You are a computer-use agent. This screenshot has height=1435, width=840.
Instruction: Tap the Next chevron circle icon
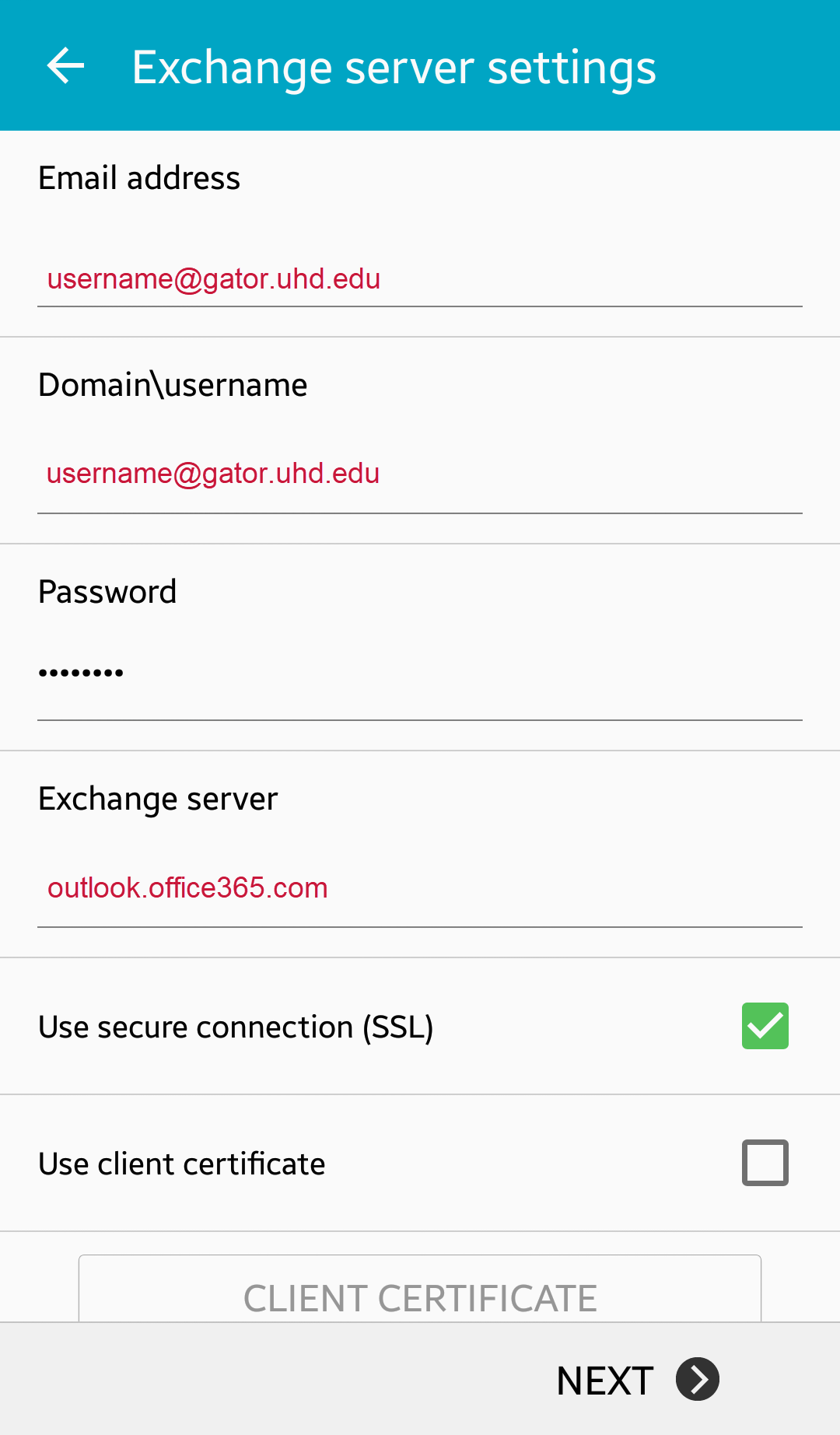pos(698,1379)
